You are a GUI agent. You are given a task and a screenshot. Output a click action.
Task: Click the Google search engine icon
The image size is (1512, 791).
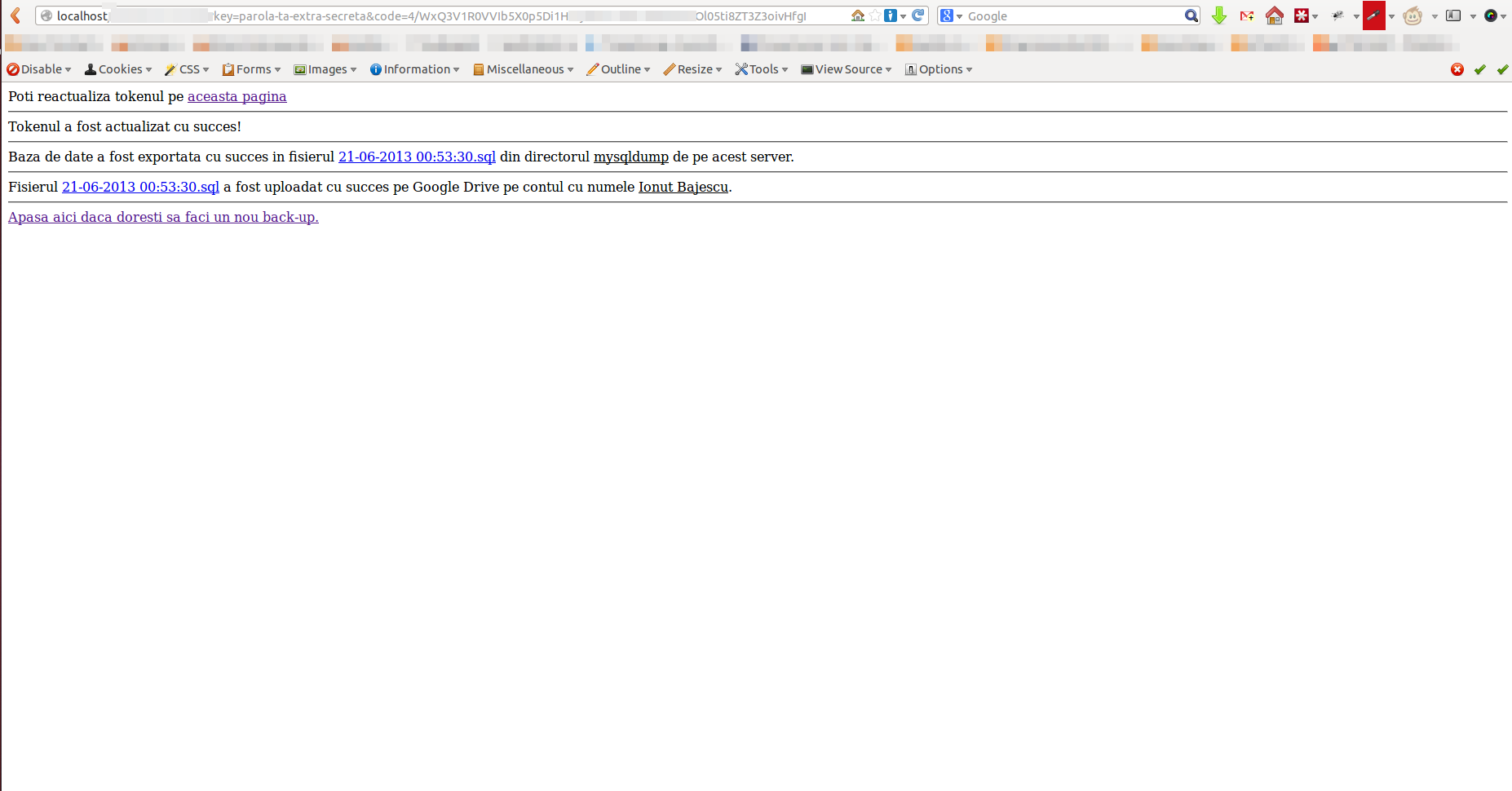[x=947, y=15]
